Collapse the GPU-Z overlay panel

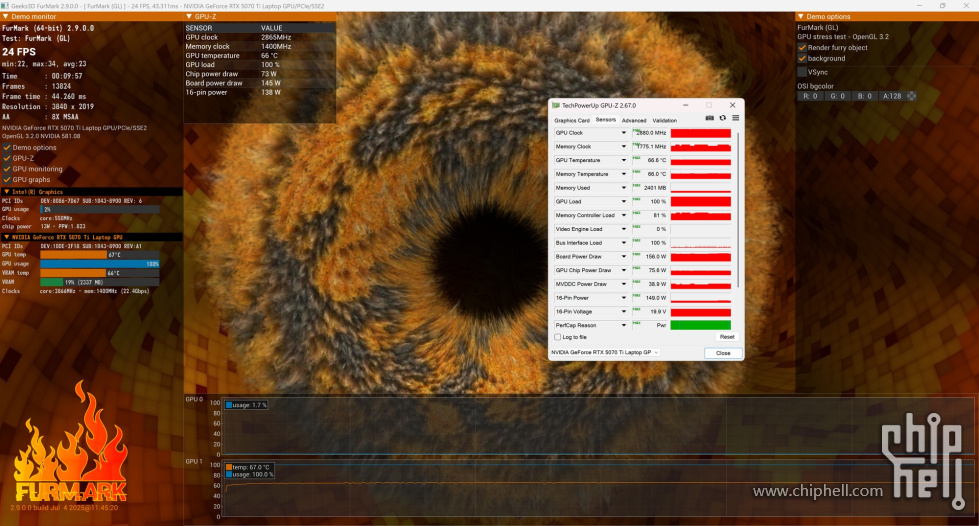click(x=189, y=17)
